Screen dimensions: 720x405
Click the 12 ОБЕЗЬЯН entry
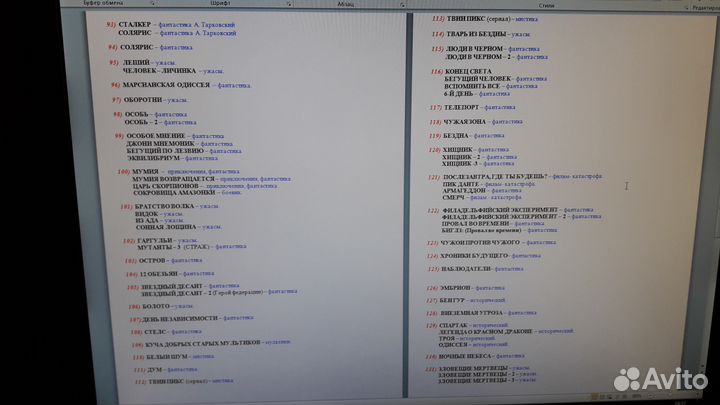coord(156,272)
